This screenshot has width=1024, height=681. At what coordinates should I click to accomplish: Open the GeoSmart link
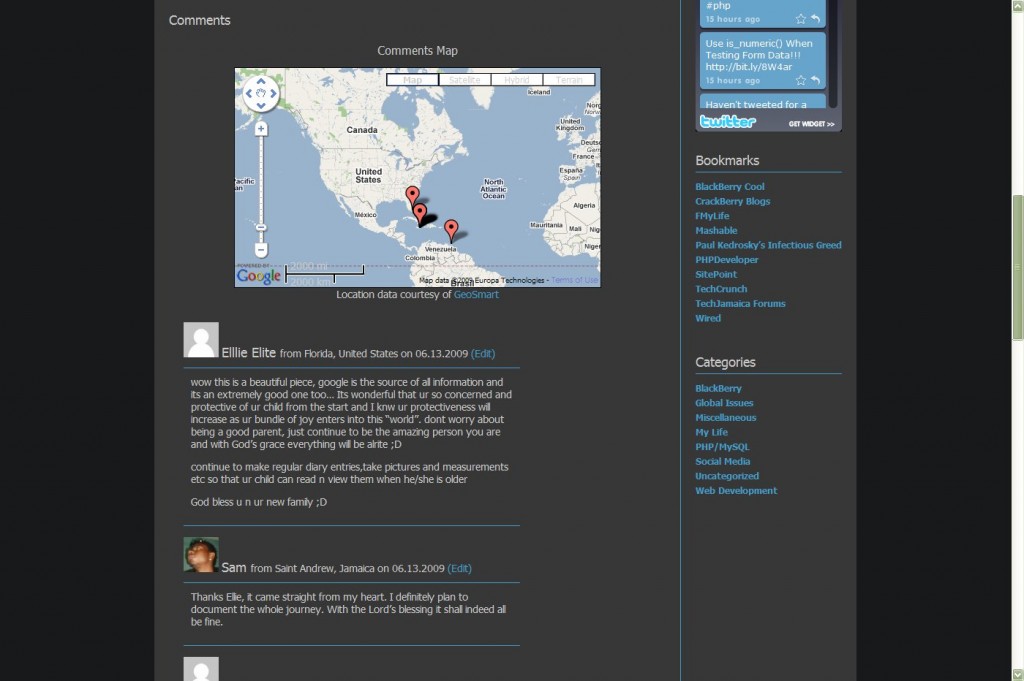(x=476, y=295)
